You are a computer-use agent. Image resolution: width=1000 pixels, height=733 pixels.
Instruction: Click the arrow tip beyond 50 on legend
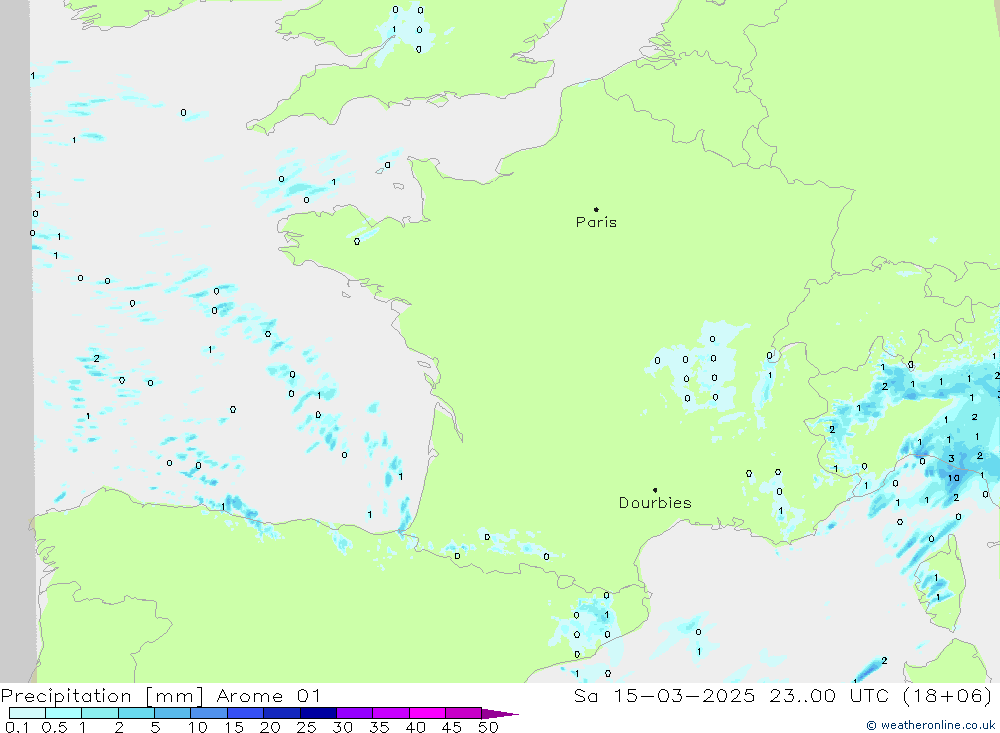[500, 714]
